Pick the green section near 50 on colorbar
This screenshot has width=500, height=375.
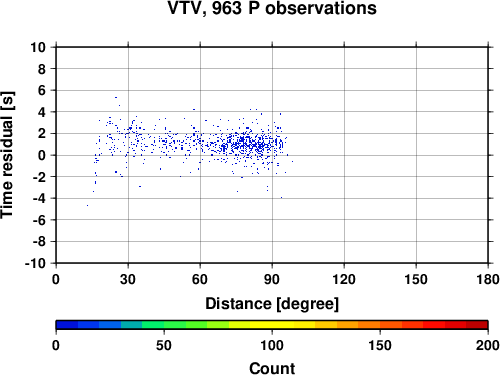164,325
